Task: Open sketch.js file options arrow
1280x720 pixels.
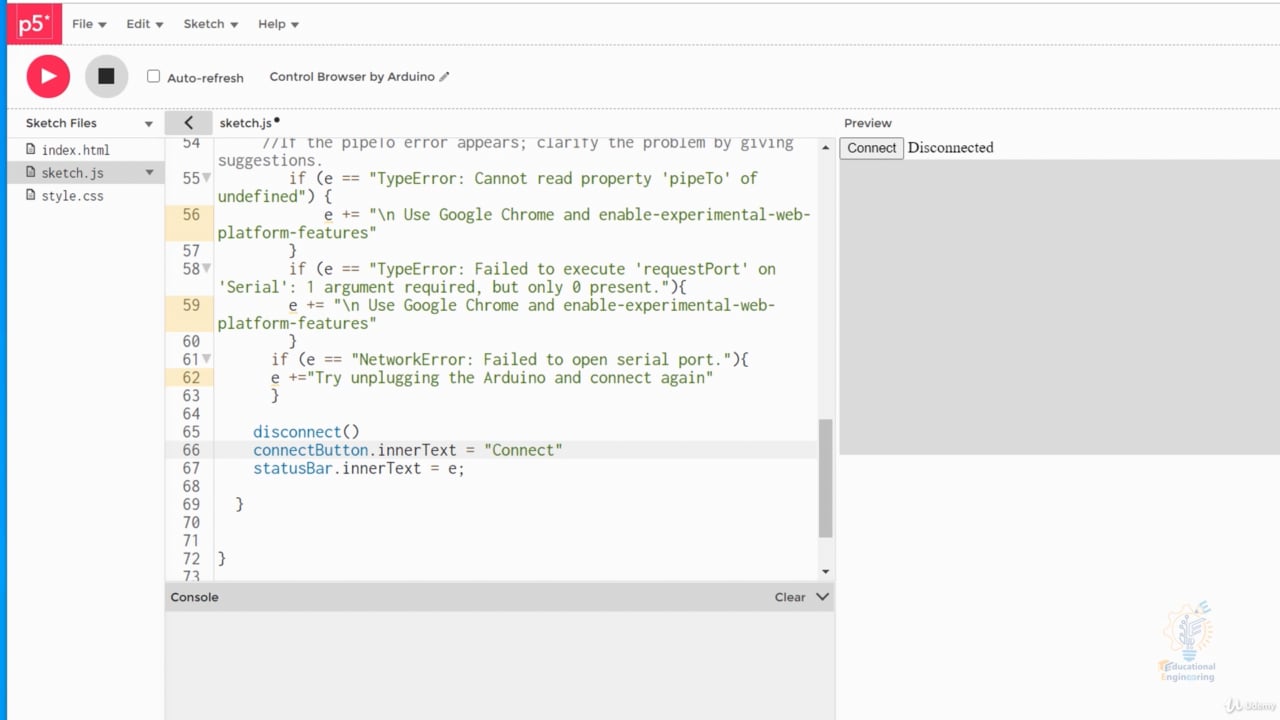Action: (150, 173)
